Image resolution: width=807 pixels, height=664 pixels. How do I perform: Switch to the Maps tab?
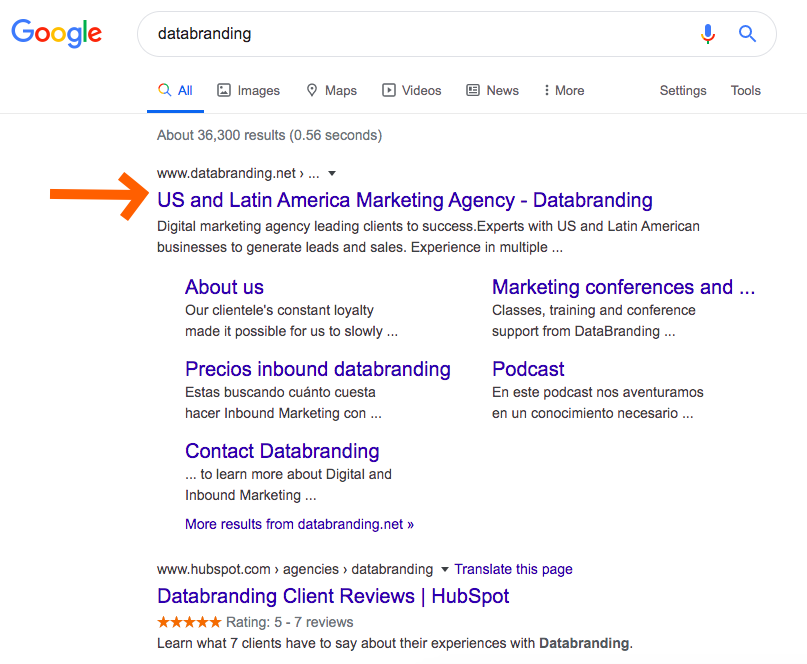point(331,90)
